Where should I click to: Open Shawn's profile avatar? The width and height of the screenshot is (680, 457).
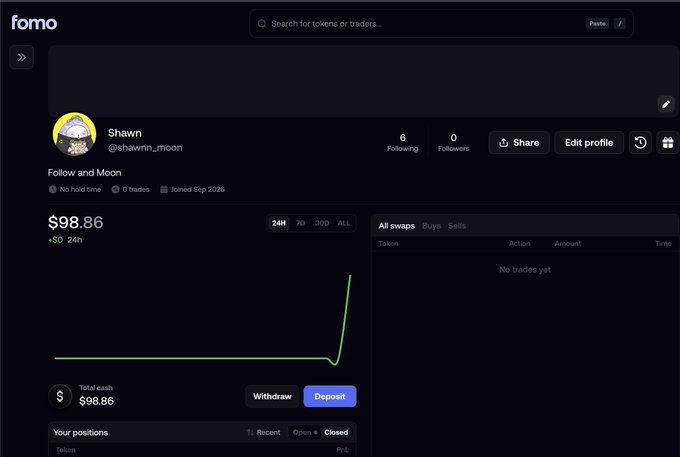click(x=75, y=134)
